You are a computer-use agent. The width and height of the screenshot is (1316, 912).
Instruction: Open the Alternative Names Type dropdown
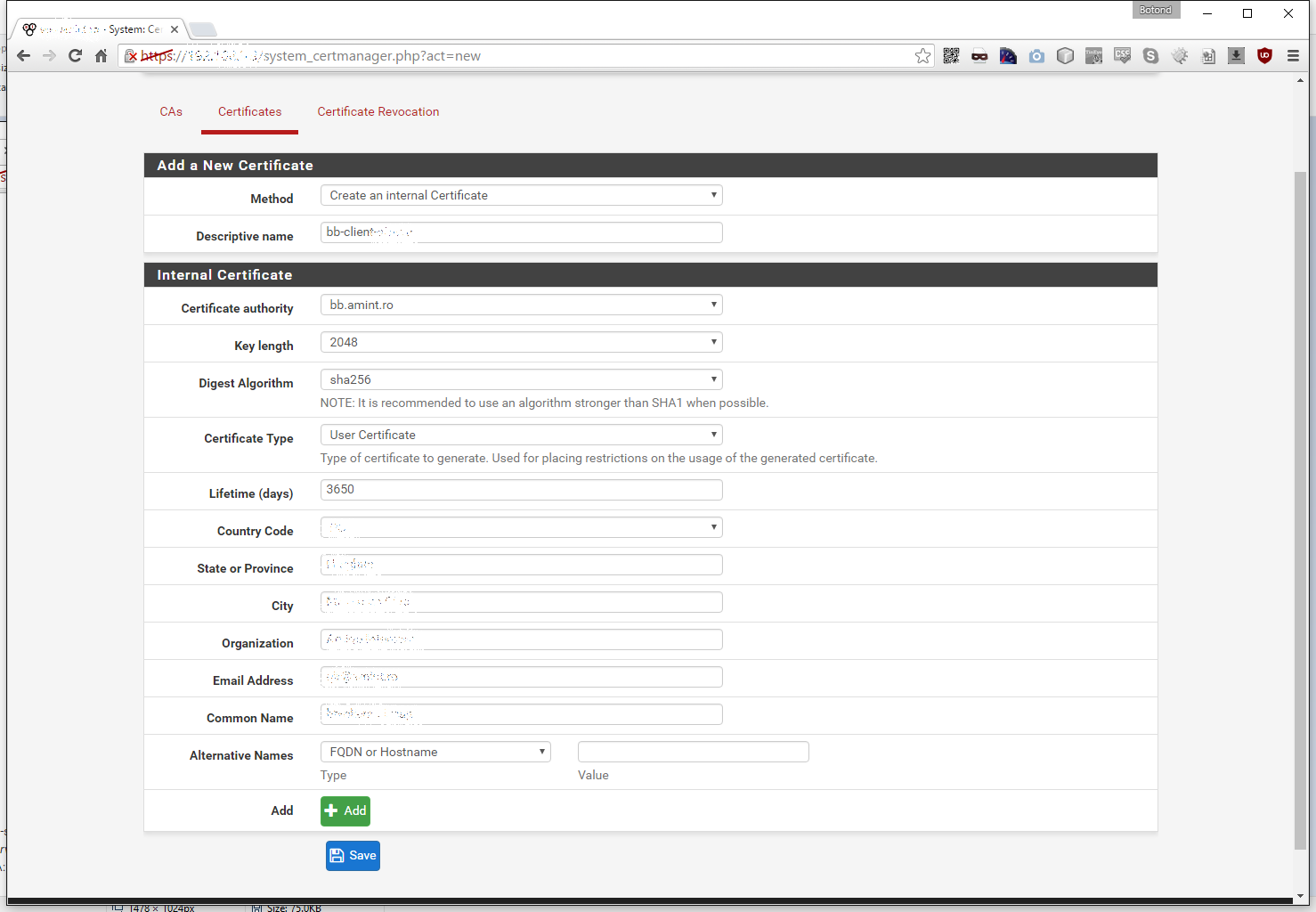coord(435,752)
